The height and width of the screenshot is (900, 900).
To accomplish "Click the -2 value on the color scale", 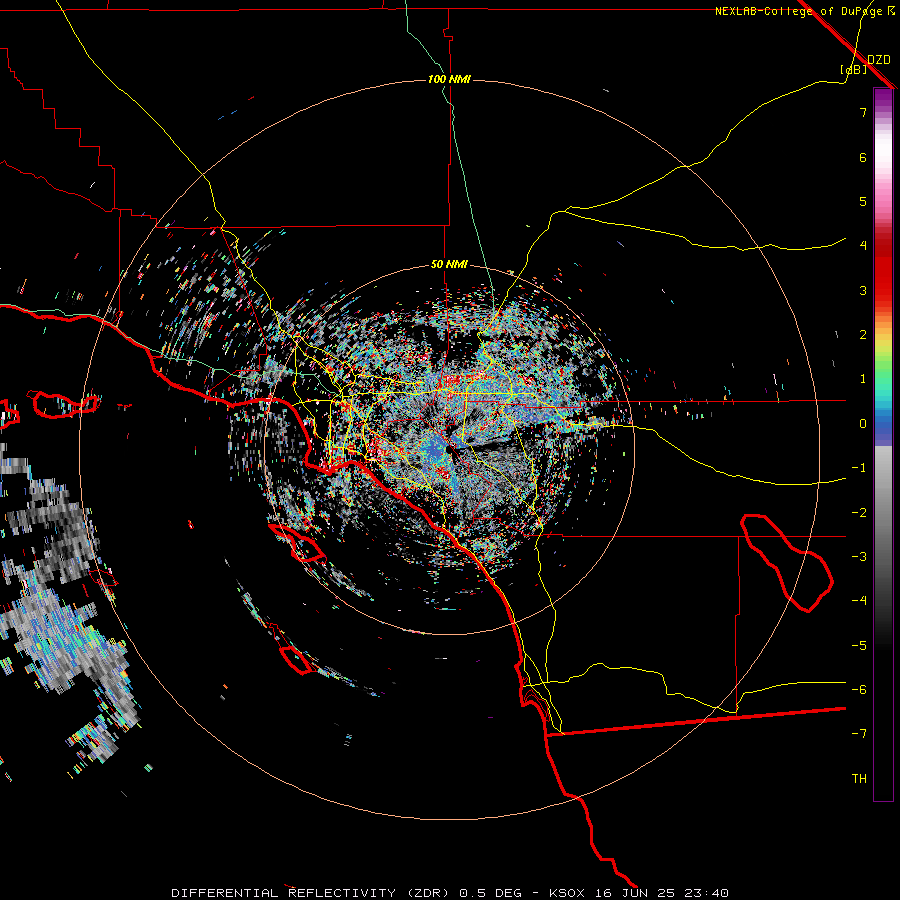I will click(859, 513).
